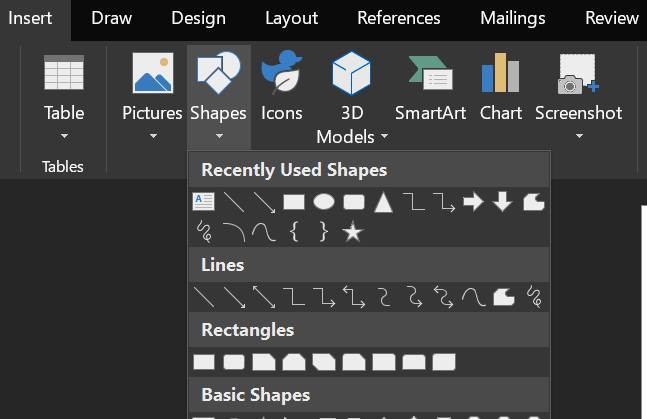Choose the Isosceles Triangle shape
Image resolution: width=647 pixels, height=419 pixels.
pyautogui.click(x=383, y=203)
